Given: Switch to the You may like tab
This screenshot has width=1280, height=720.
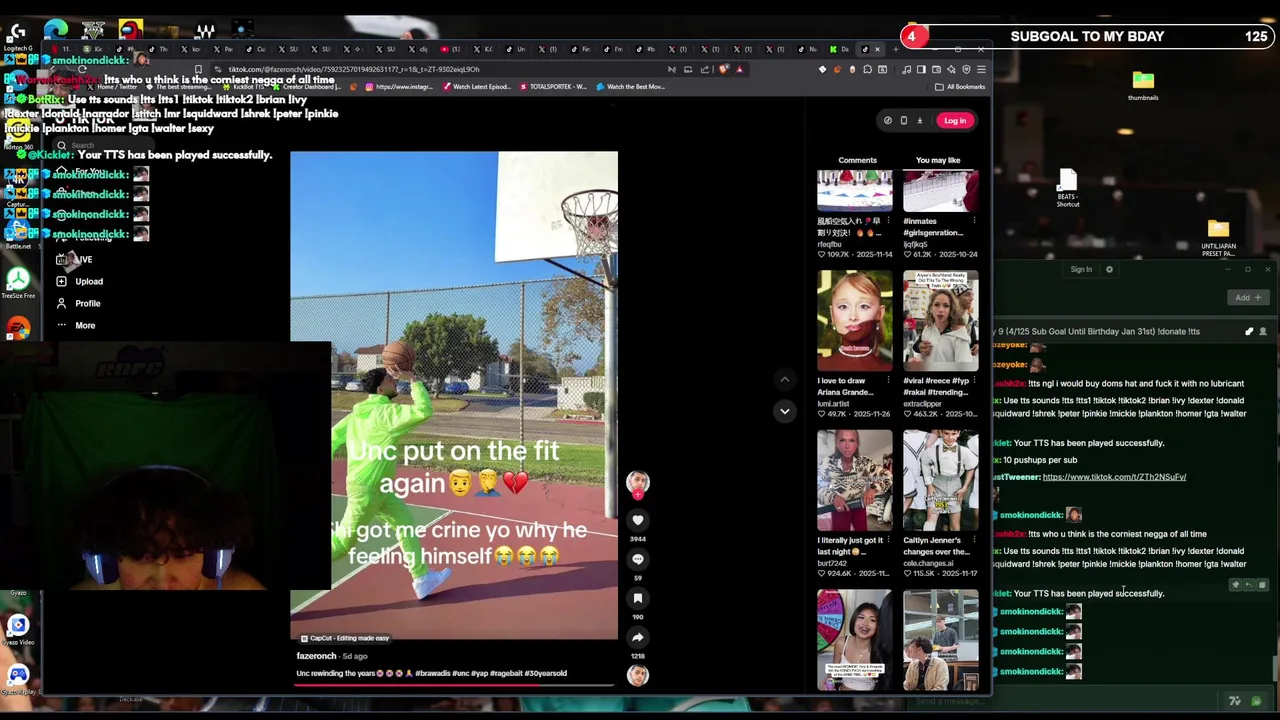Looking at the screenshot, I should click(x=938, y=160).
